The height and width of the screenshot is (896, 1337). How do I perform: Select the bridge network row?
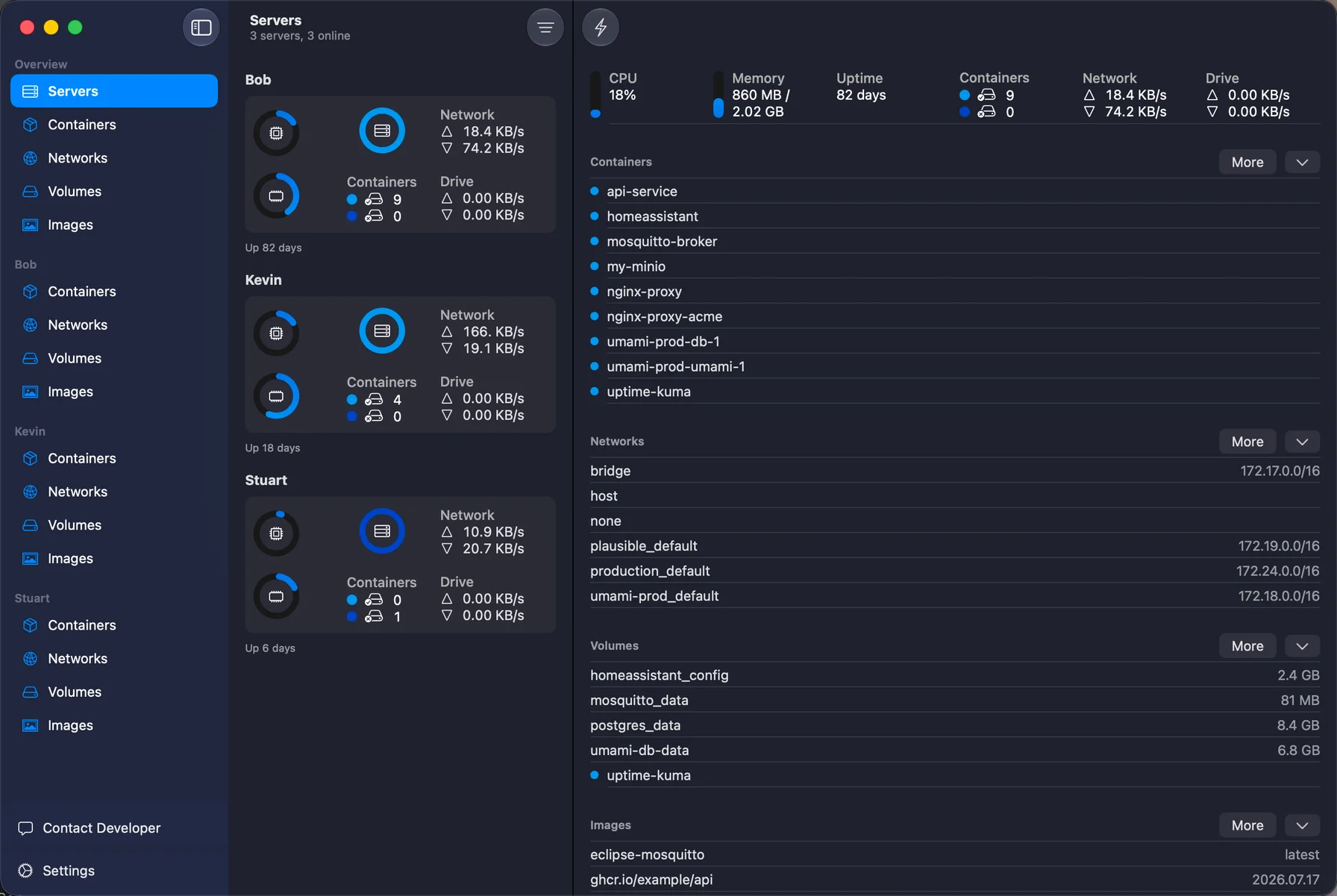pos(955,471)
